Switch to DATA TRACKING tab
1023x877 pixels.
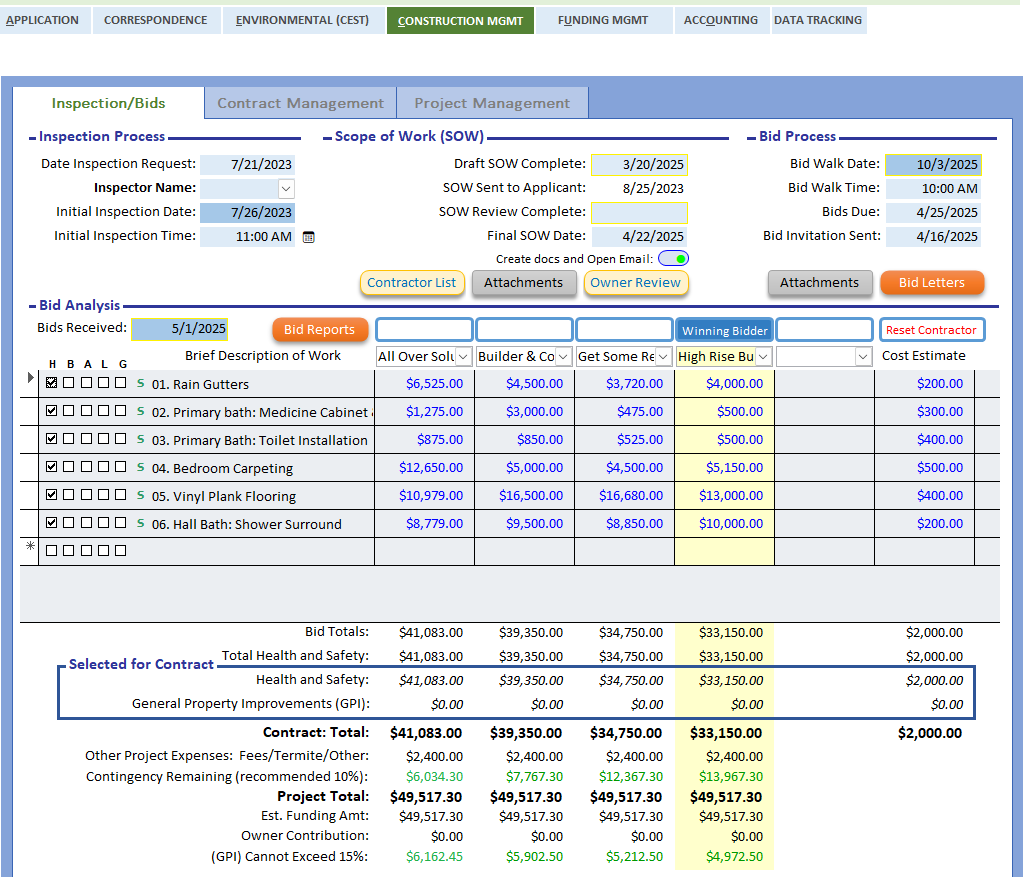(818, 20)
